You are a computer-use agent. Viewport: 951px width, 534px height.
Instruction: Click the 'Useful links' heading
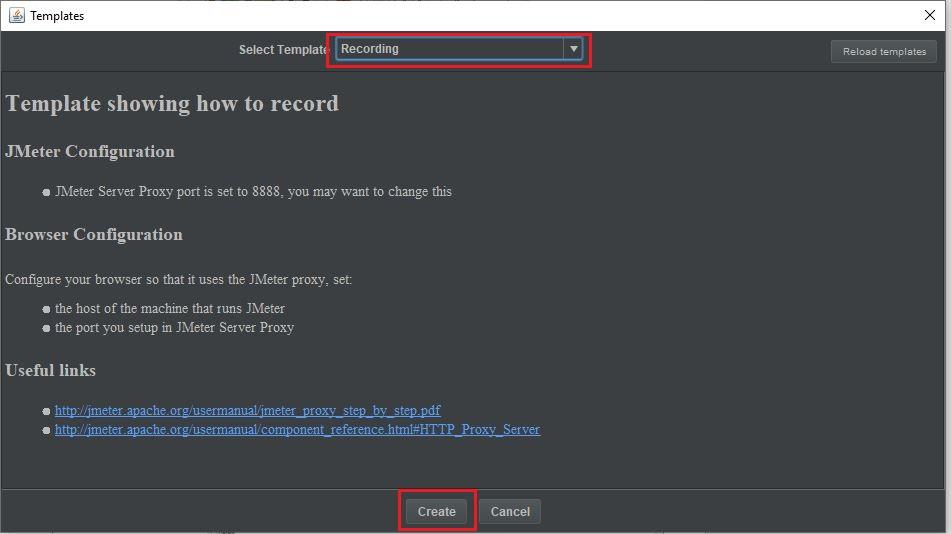pos(50,370)
